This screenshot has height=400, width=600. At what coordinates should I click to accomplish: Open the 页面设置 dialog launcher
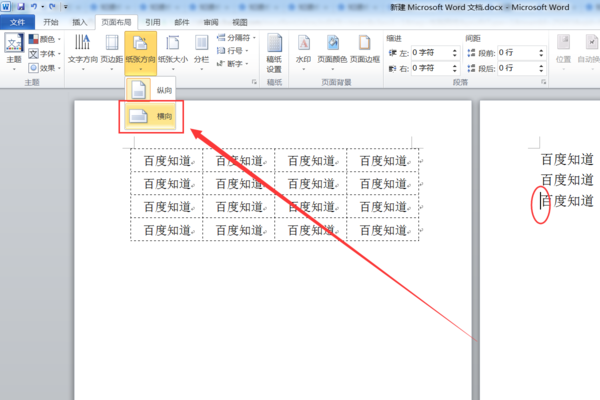pos(254,82)
